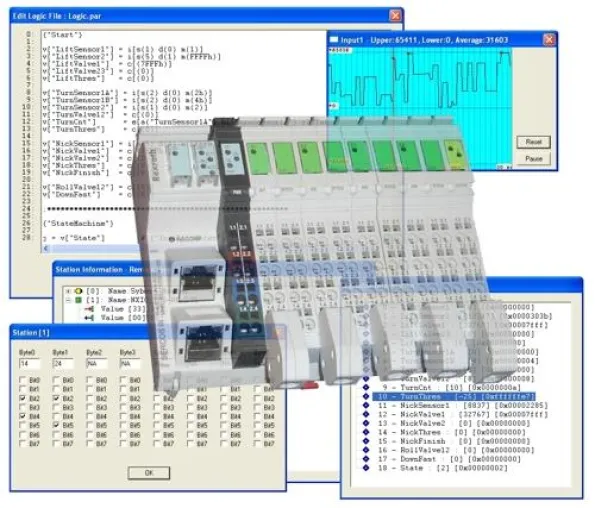Click OK in the Station [1] dialog
Screen dimensions: 595x508
149,473
